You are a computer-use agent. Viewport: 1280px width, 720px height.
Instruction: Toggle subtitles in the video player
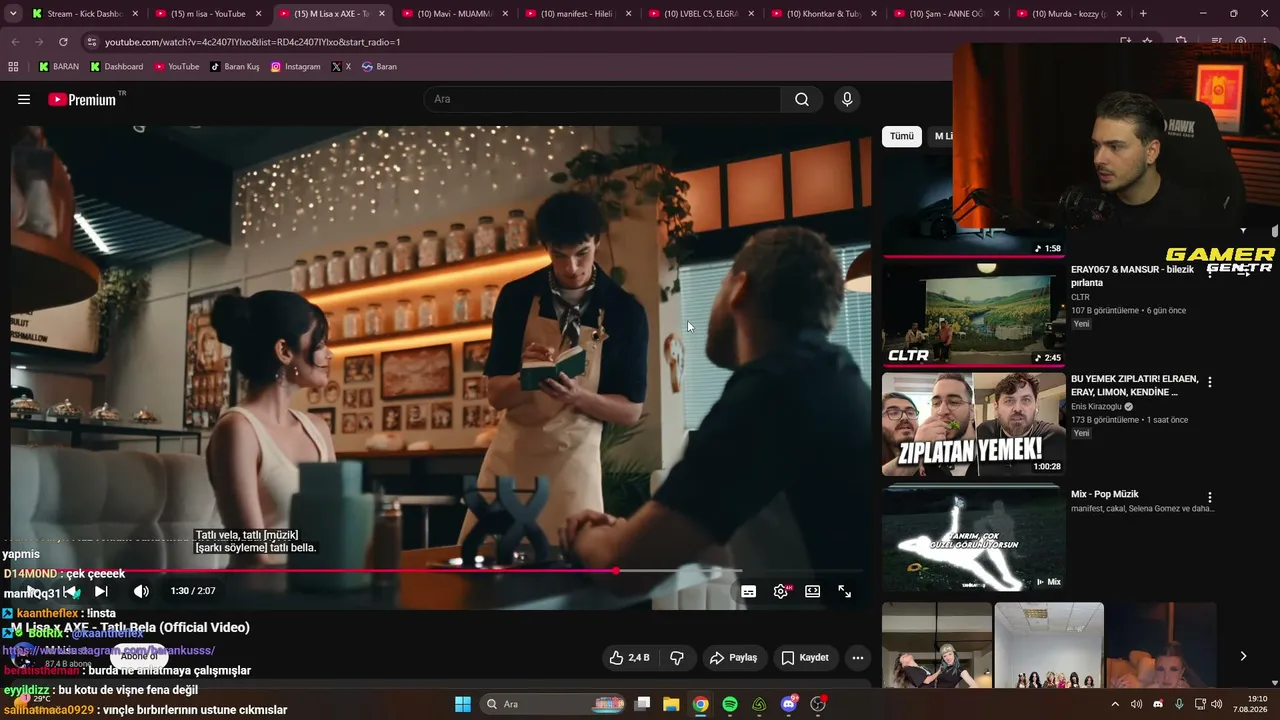coord(748,591)
